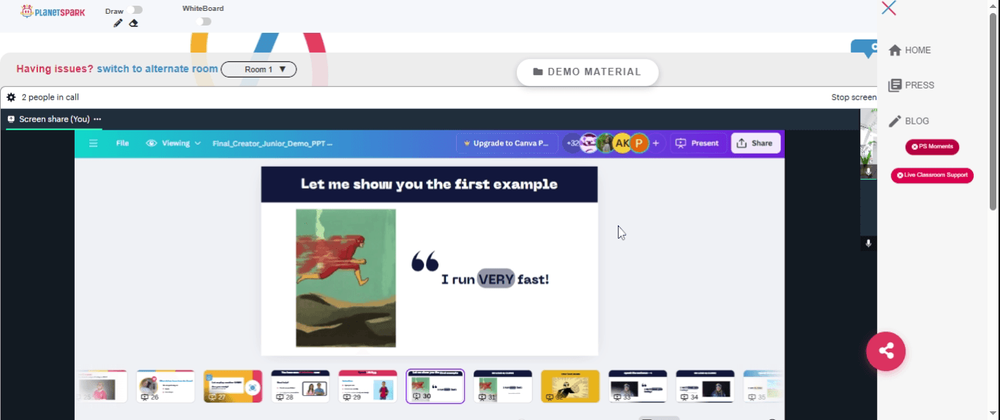Select the Screen share (You) tab
1000x420 pixels.
tap(54, 119)
